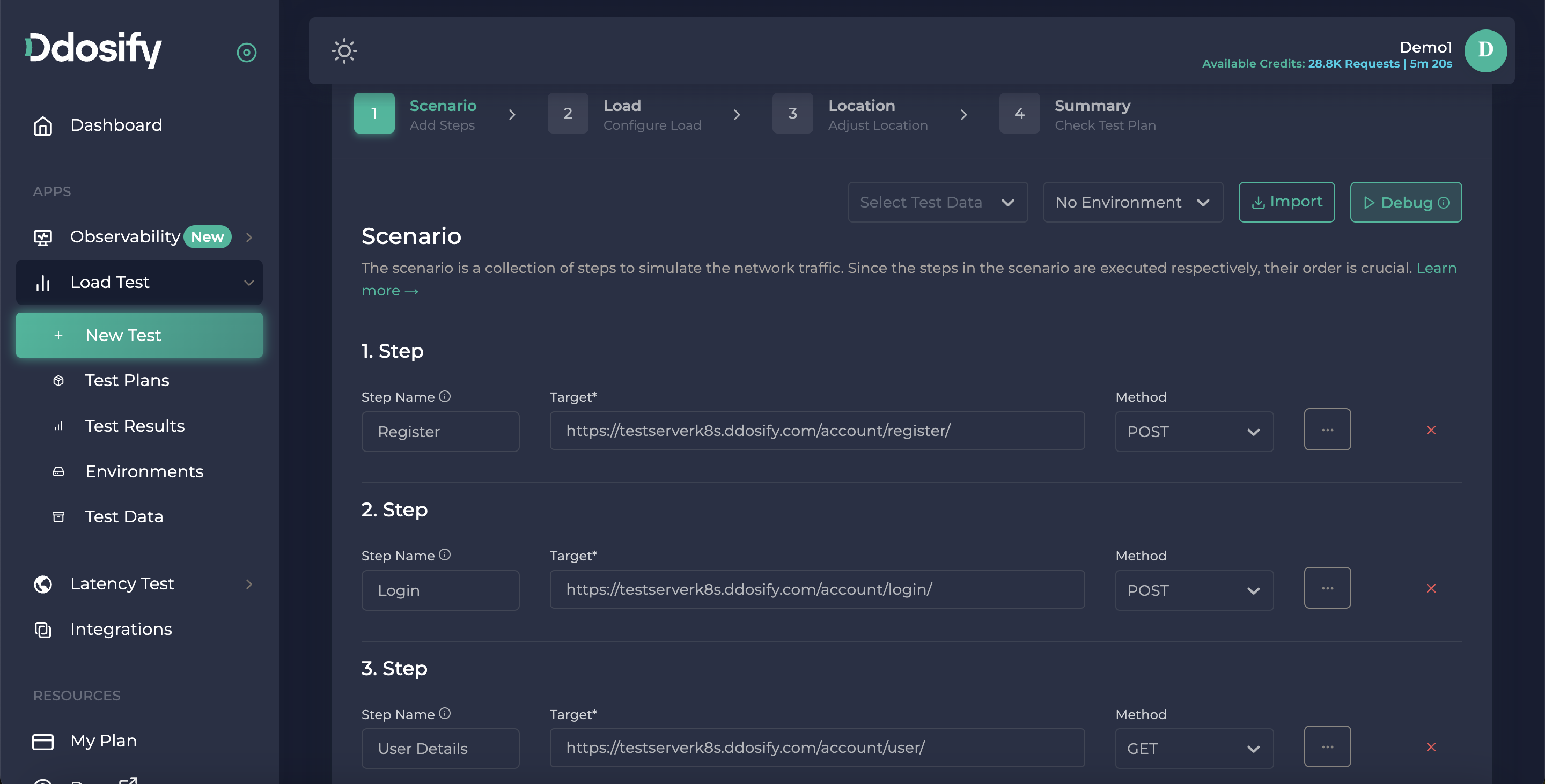This screenshot has width=1545, height=784.
Task: Open the Demo1 account avatar
Action: click(x=1485, y=50)
